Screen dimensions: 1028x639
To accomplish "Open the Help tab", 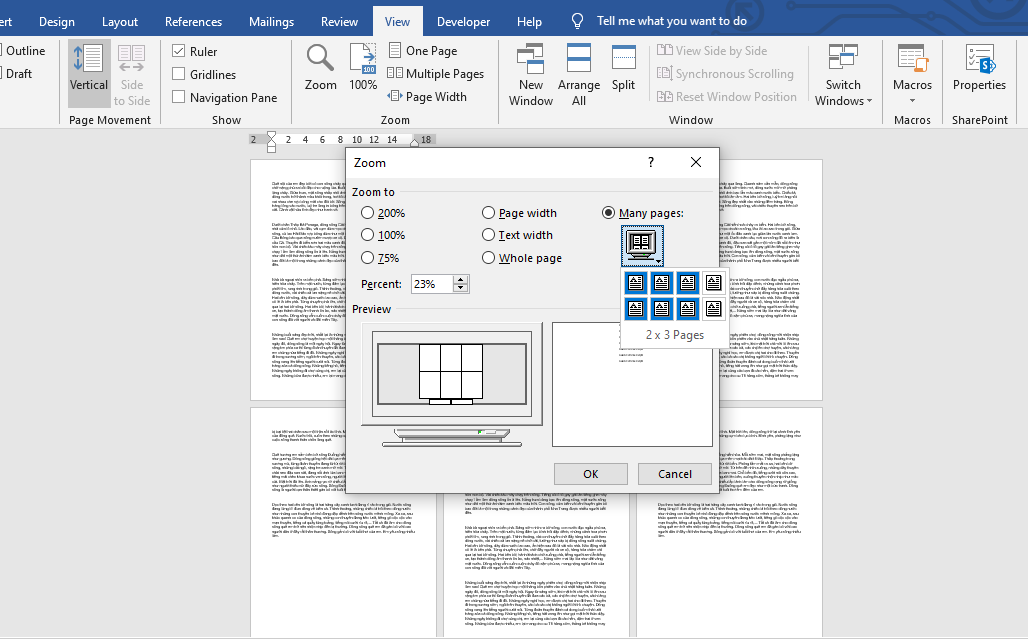I will click(529, 22).
